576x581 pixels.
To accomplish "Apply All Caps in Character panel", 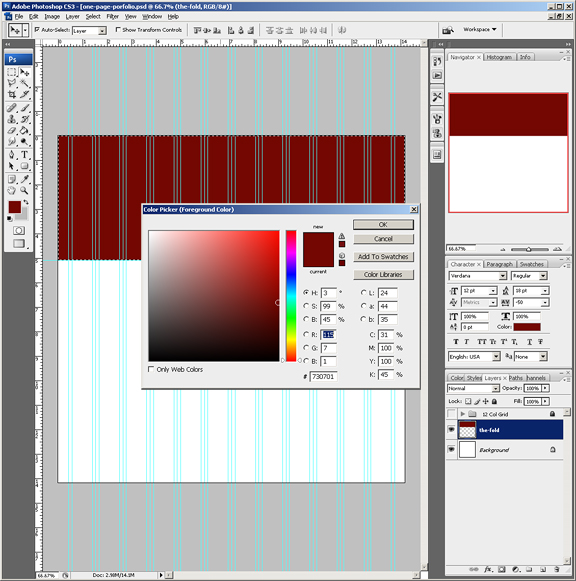I will (x=482, y=342).
